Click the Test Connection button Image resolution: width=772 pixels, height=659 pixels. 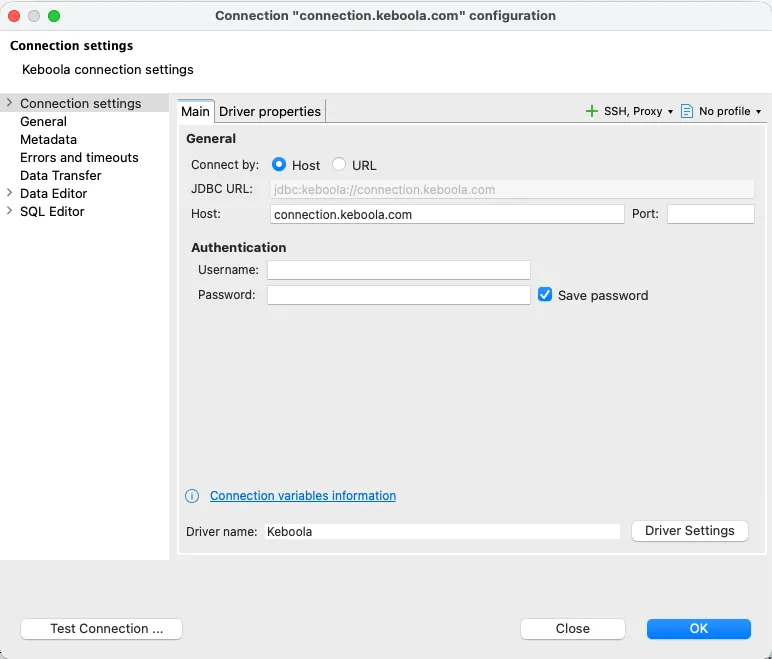pyautogui.click(x=101, y=629)
